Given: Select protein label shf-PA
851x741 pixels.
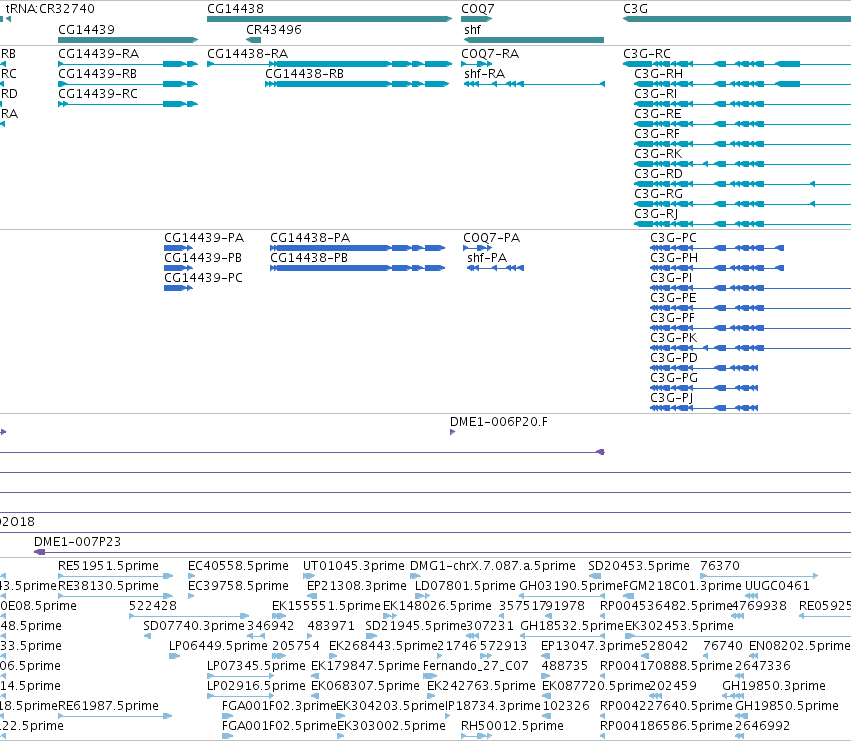Looking at the screenshot, I should point(487,258).
